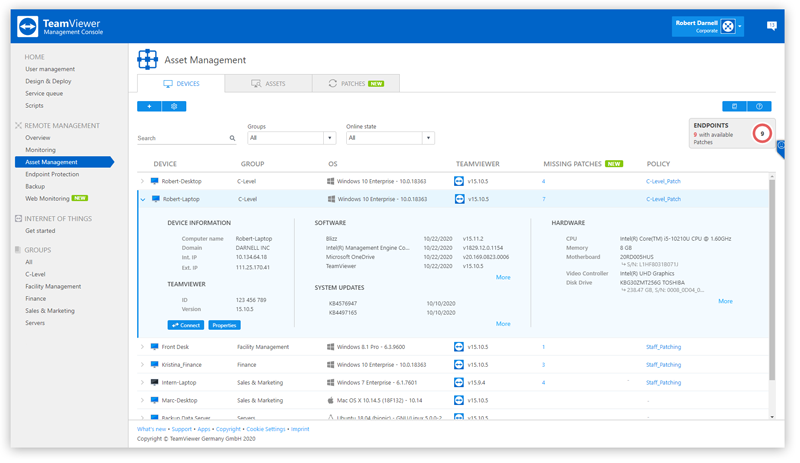
Task: Open the chat notifications icon
Action: click(x=771, y=26)
